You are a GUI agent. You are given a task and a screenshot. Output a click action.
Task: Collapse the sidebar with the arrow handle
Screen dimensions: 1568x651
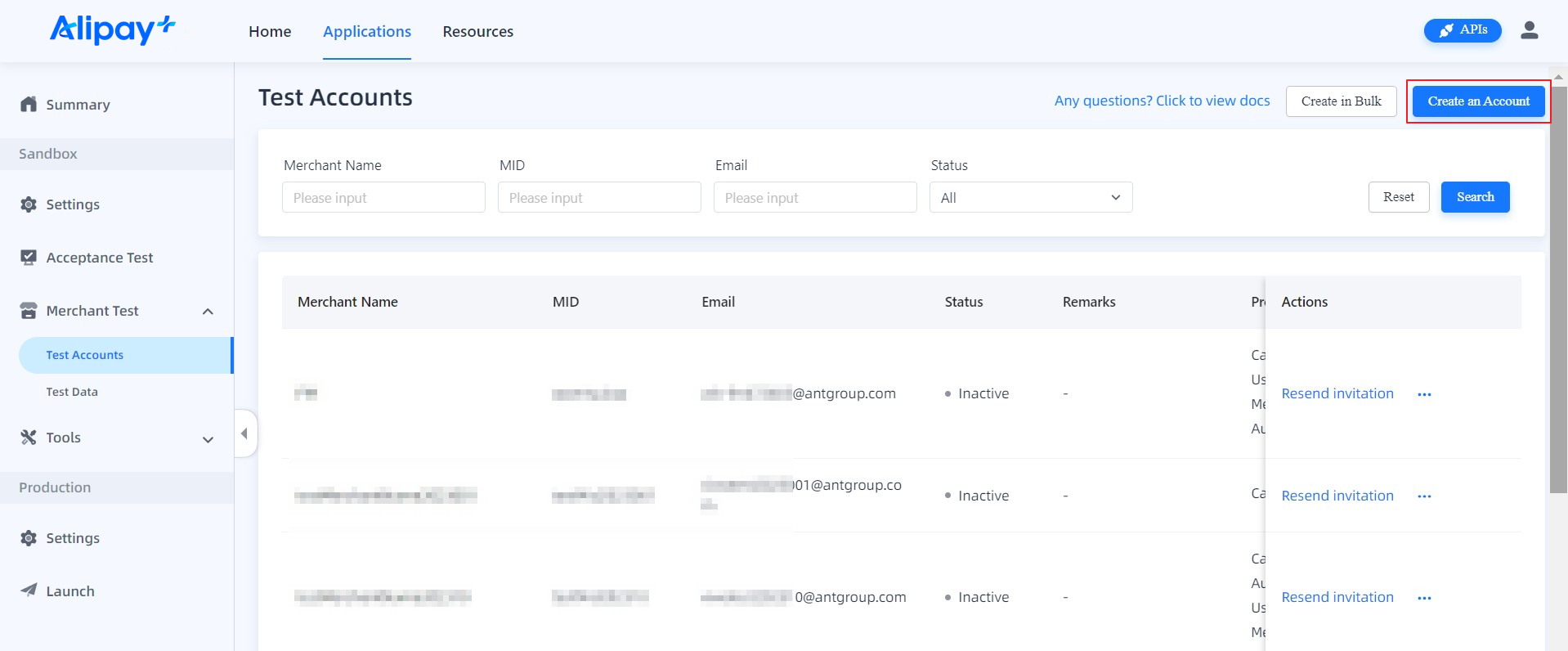(244, 433)
